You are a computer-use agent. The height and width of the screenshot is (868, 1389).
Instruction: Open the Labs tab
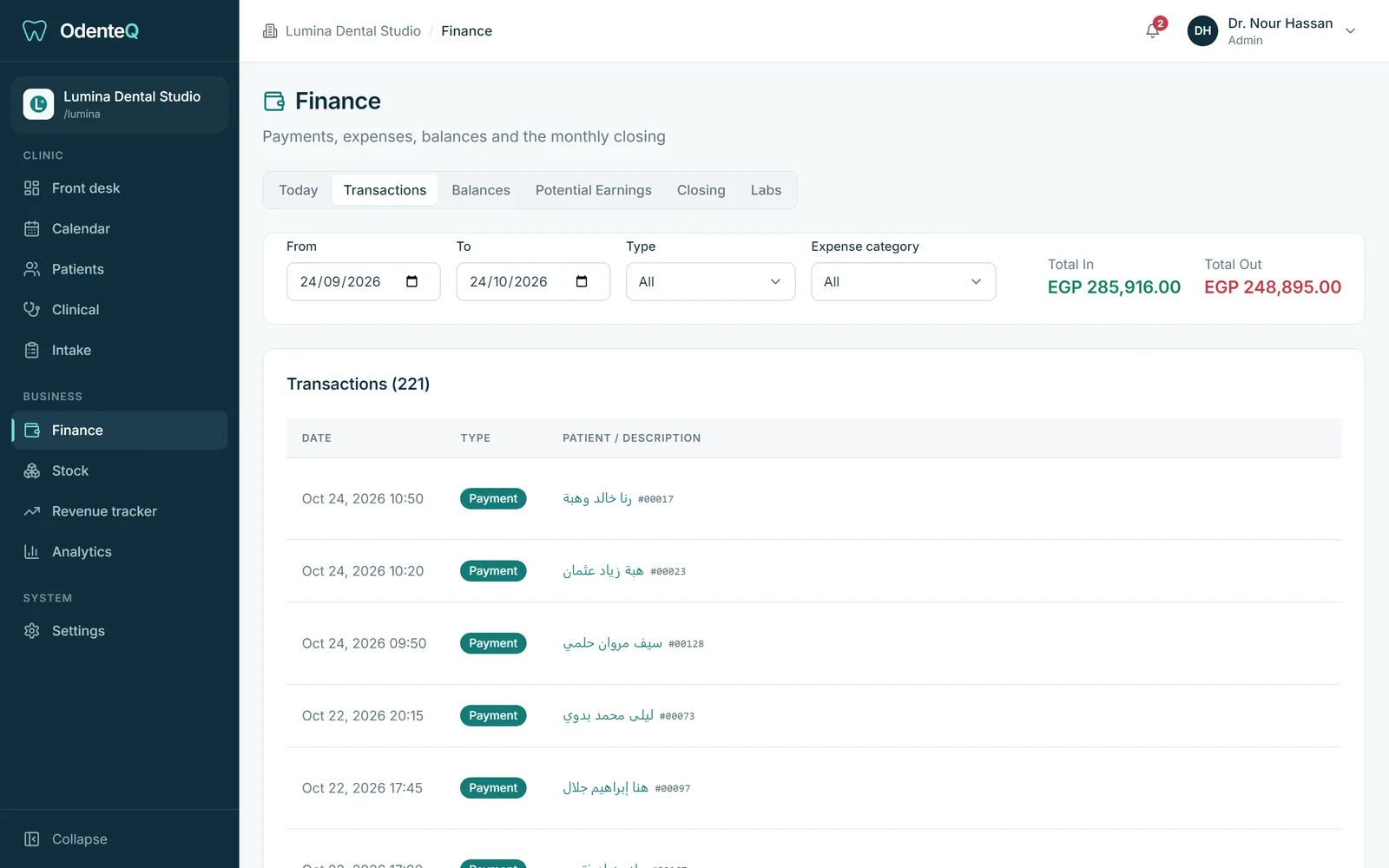coord(766,190)
